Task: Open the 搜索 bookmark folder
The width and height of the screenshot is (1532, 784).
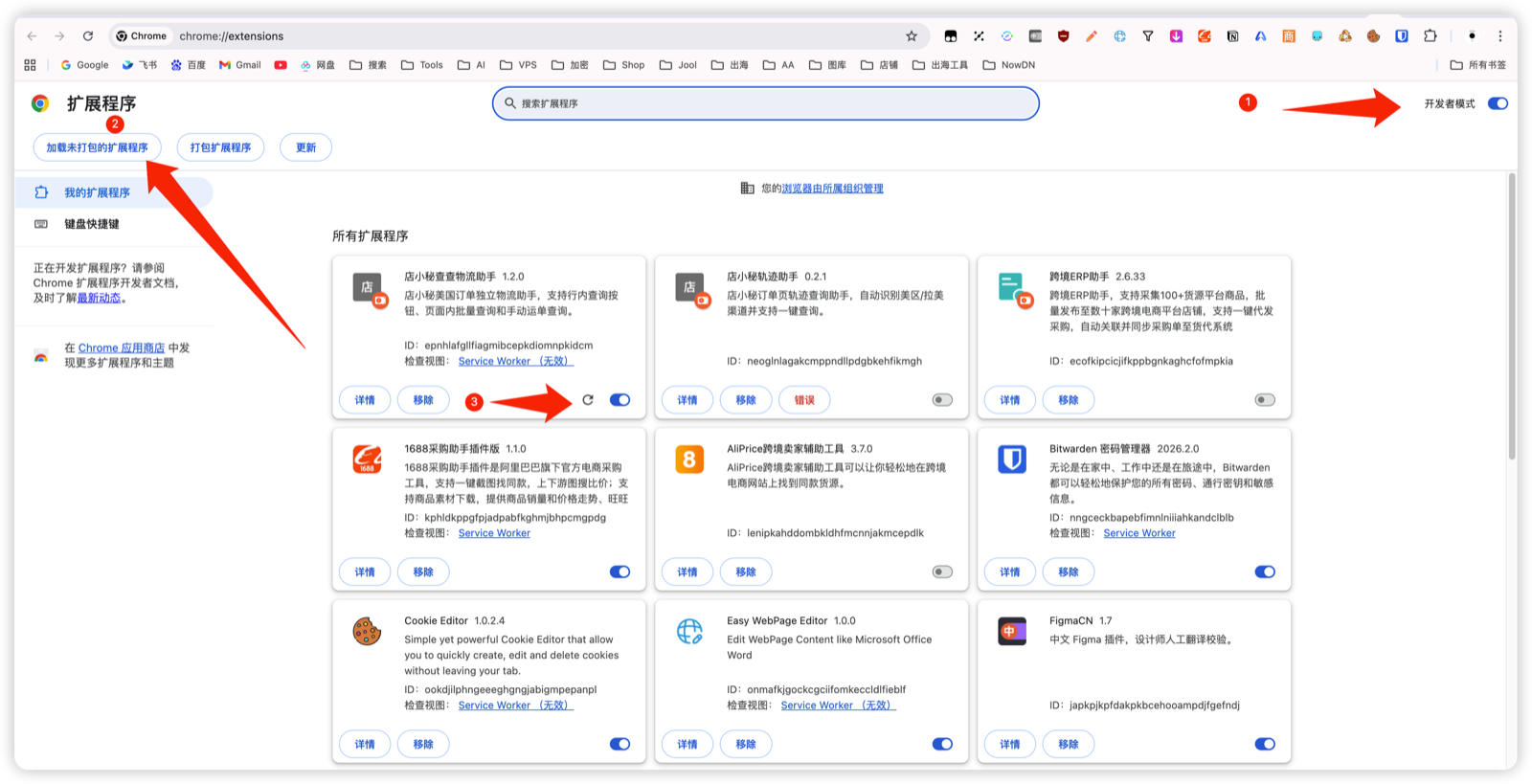Action: (369, 65)
